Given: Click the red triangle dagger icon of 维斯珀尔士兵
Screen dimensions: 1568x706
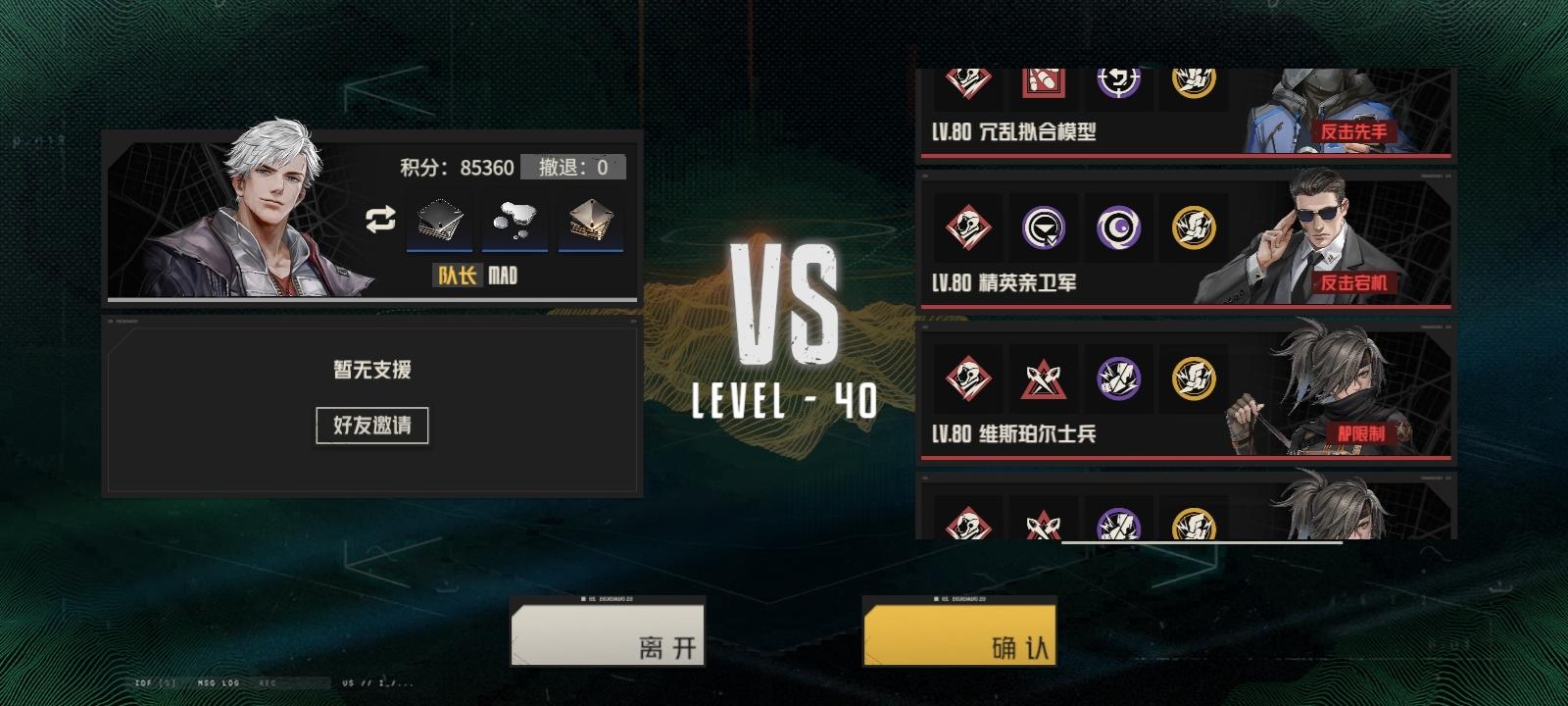Looking at the screenshot, I should click(x=1043, y=379).
